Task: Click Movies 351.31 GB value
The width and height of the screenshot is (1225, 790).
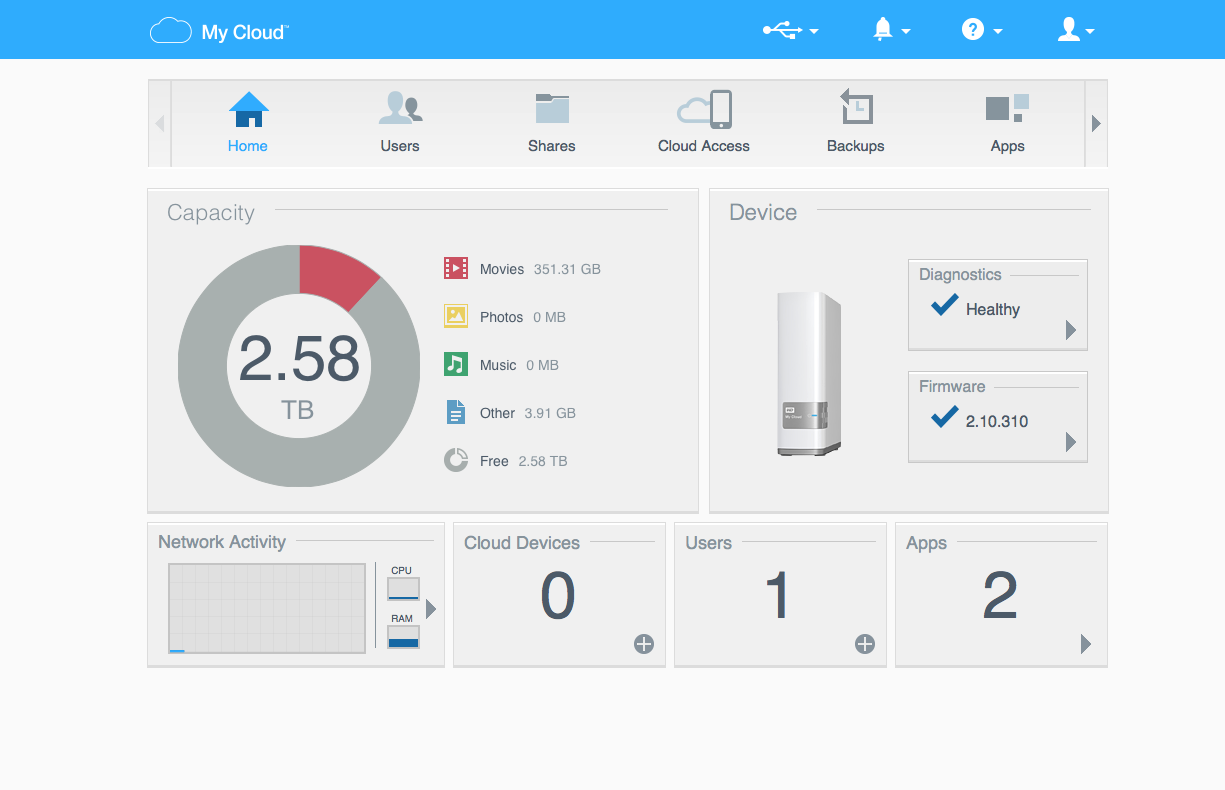Action: pos(567,269)
